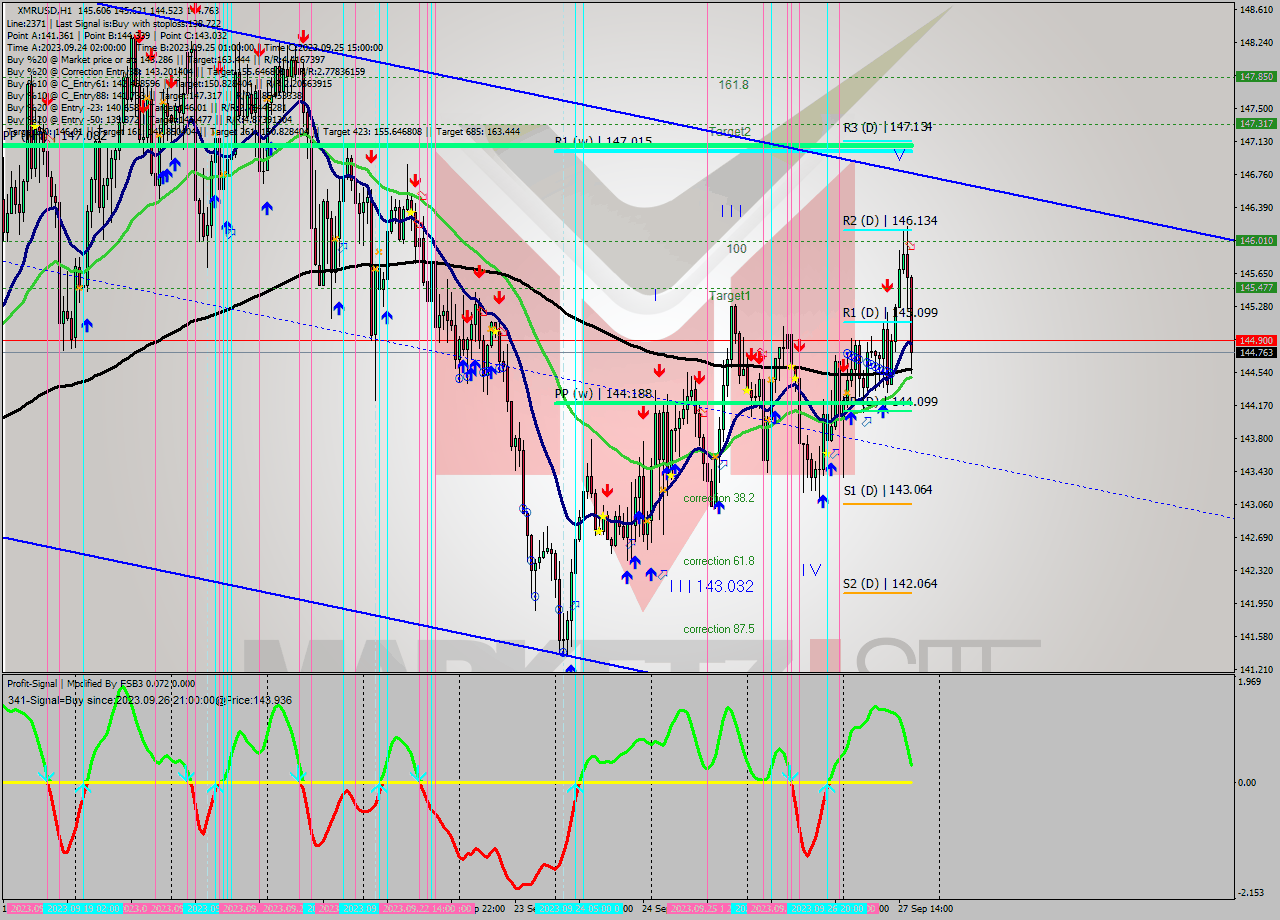Click the pink arrow above the latest candle high
The height and width of the screenshot is (920, 1280).
[911, 245]
